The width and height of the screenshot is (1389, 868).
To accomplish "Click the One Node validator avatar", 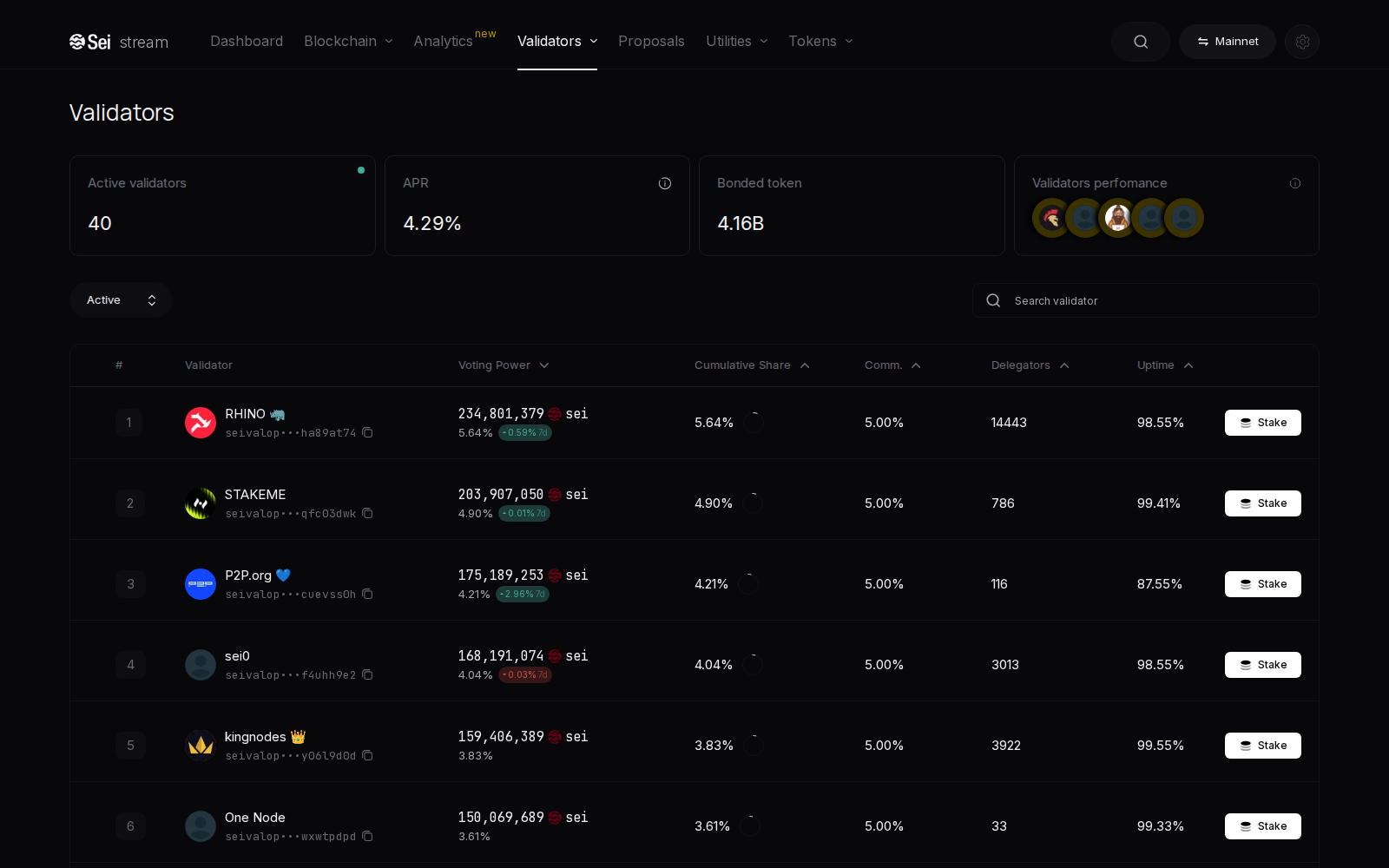I will pyautogui.click(x=201, y=826).
